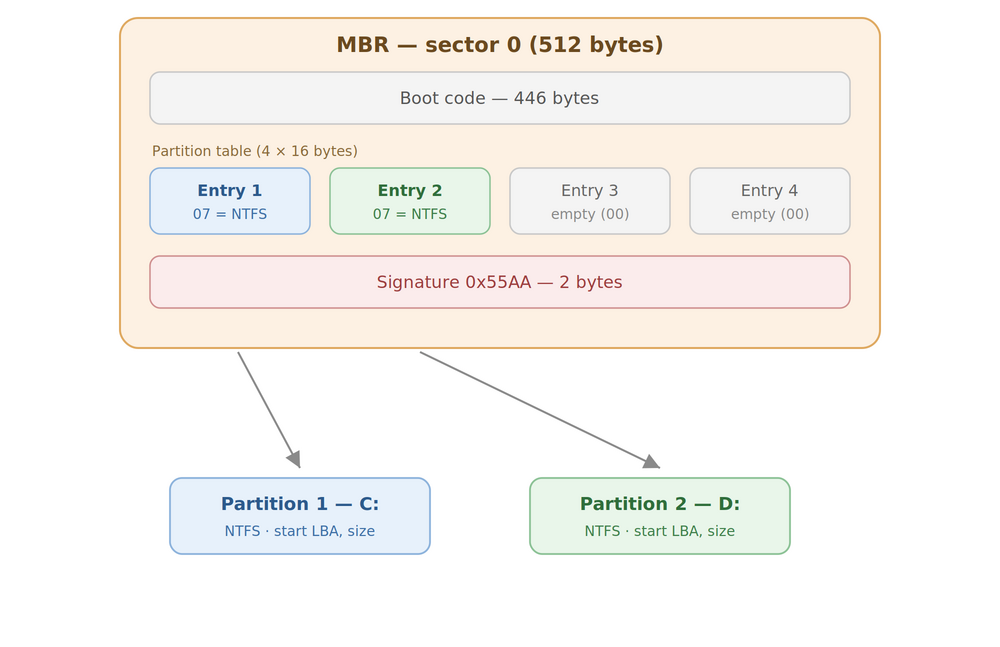Click the Entry 3 empty box
Image resolution: width=1000 pixels, height=647 pixels.
tap(589, 201)
